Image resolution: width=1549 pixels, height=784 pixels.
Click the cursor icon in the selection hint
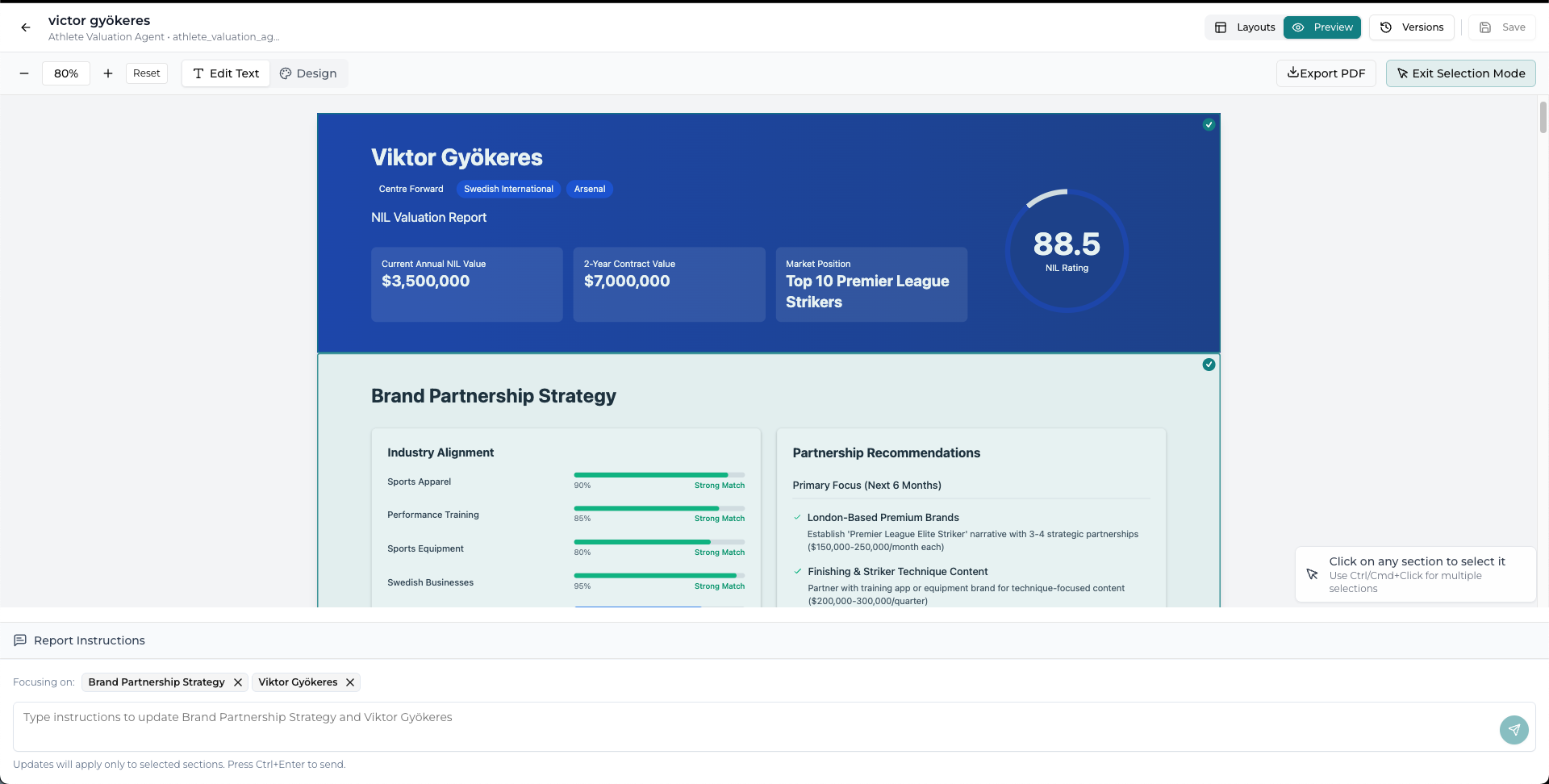(x=1313, y=574)
